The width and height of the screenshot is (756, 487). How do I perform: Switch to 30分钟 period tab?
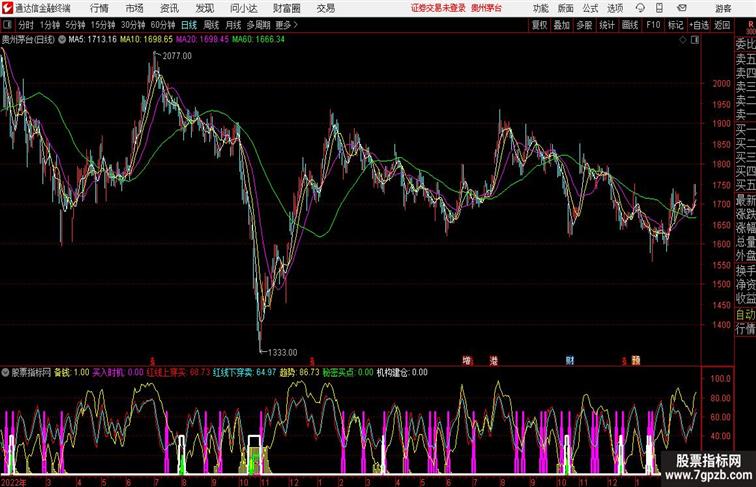[x=133, y=25]
